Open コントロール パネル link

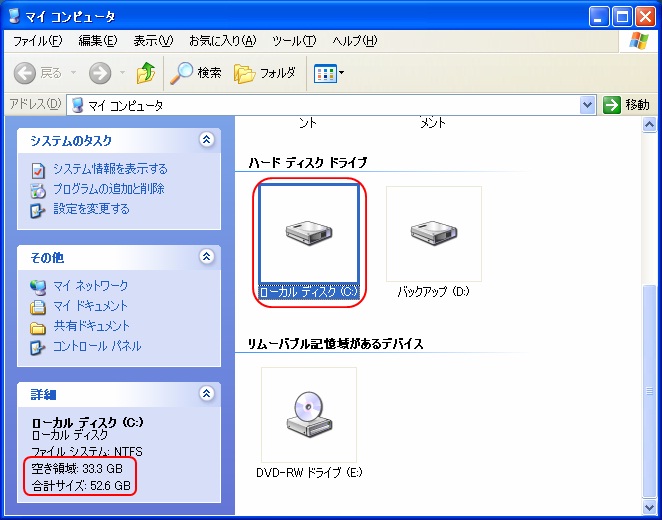97,346
